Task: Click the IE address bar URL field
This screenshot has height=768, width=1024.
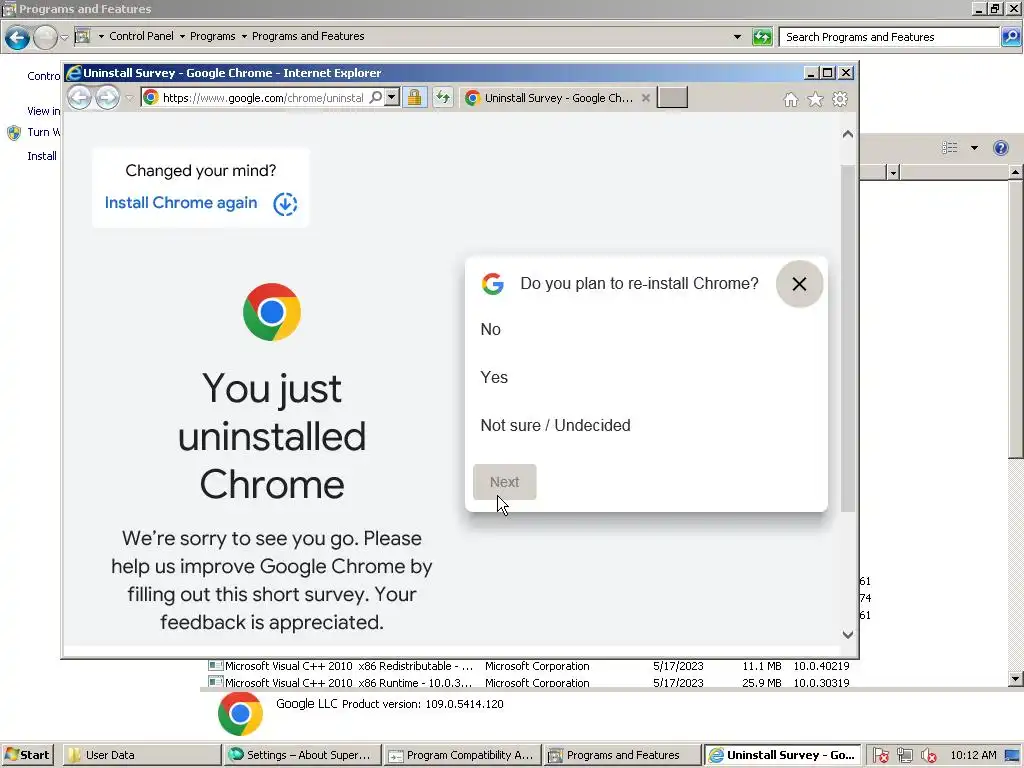Action: pos(263,98)
